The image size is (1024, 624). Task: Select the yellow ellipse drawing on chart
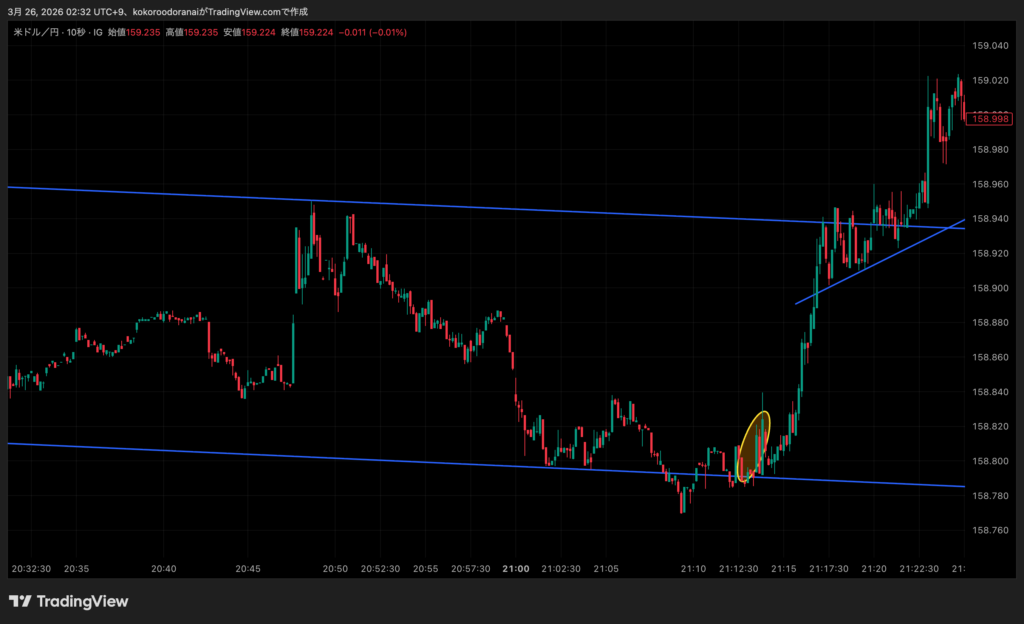coord(753,446)
